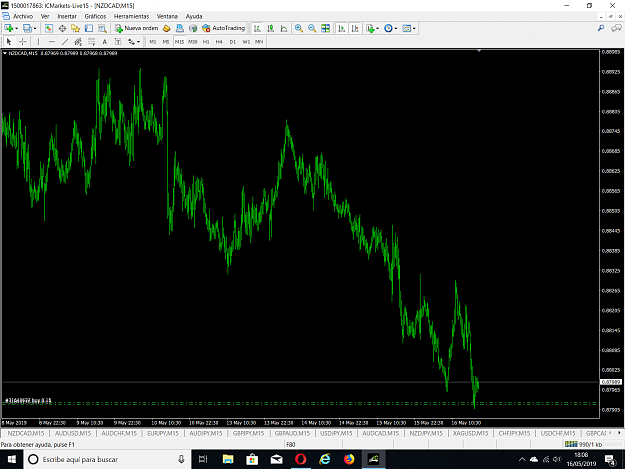Switch chart to line chart mode
The image size is (625, 469).
[x=284, y=28]
